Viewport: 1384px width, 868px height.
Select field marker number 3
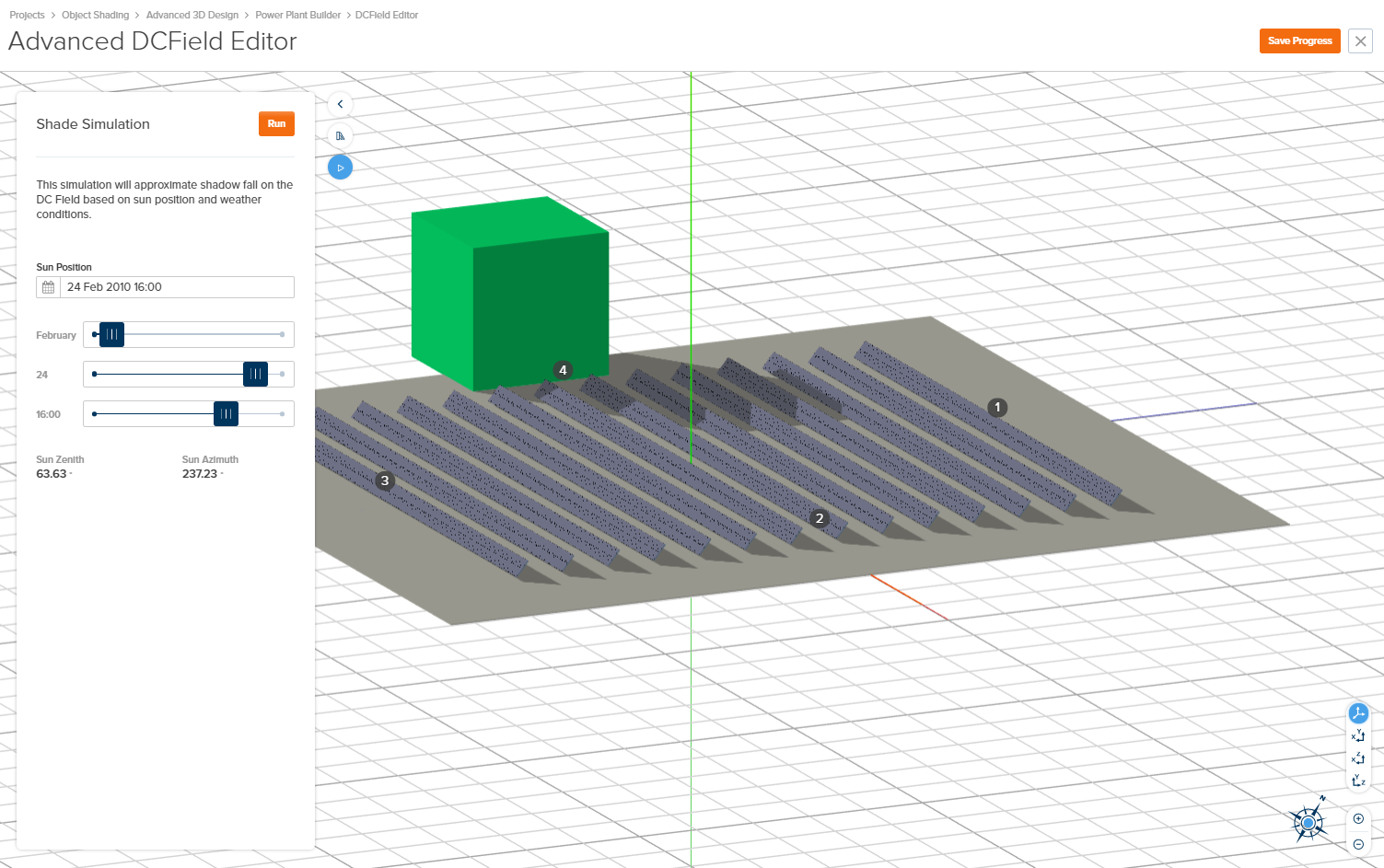[x=385, y=480]
